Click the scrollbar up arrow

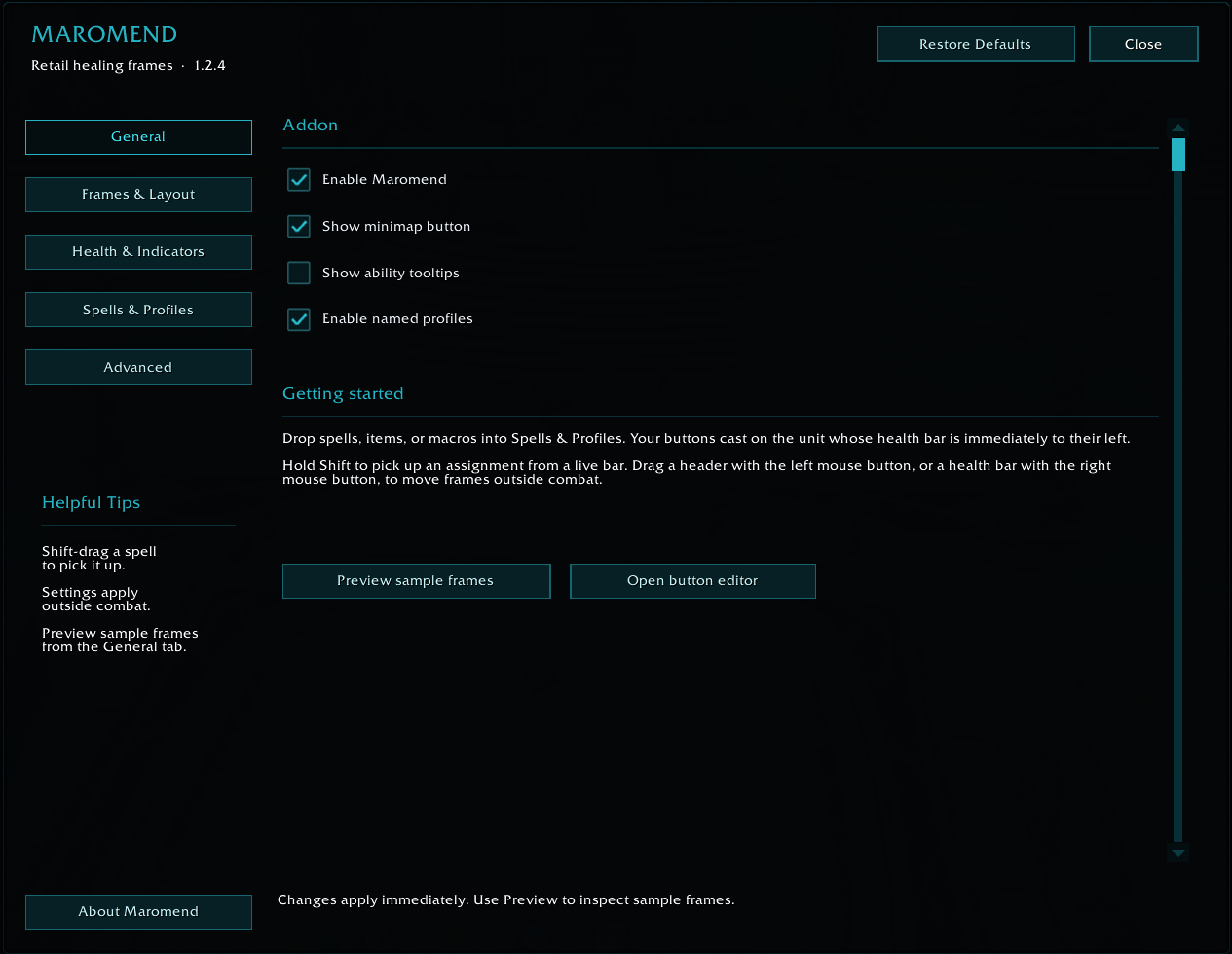pyautogui.click(x=1178, y=128)
